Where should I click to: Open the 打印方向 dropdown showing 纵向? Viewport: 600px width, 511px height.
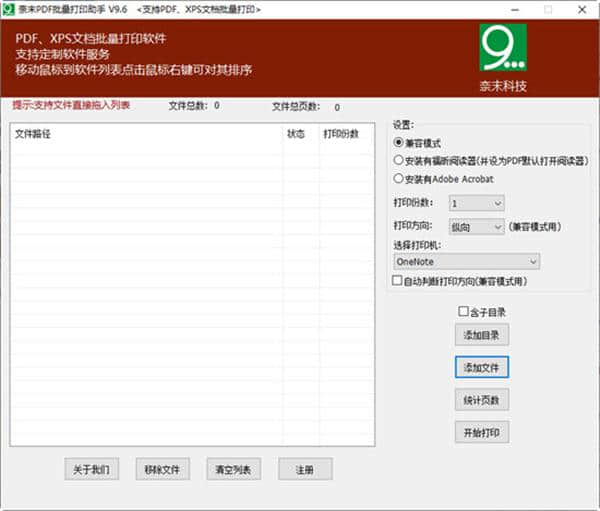(x=476, y=227)
